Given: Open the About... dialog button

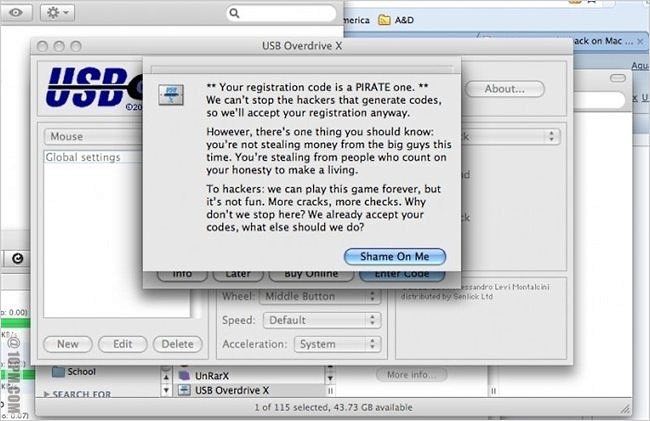Looking at the screenshot, I should point(504,89).
